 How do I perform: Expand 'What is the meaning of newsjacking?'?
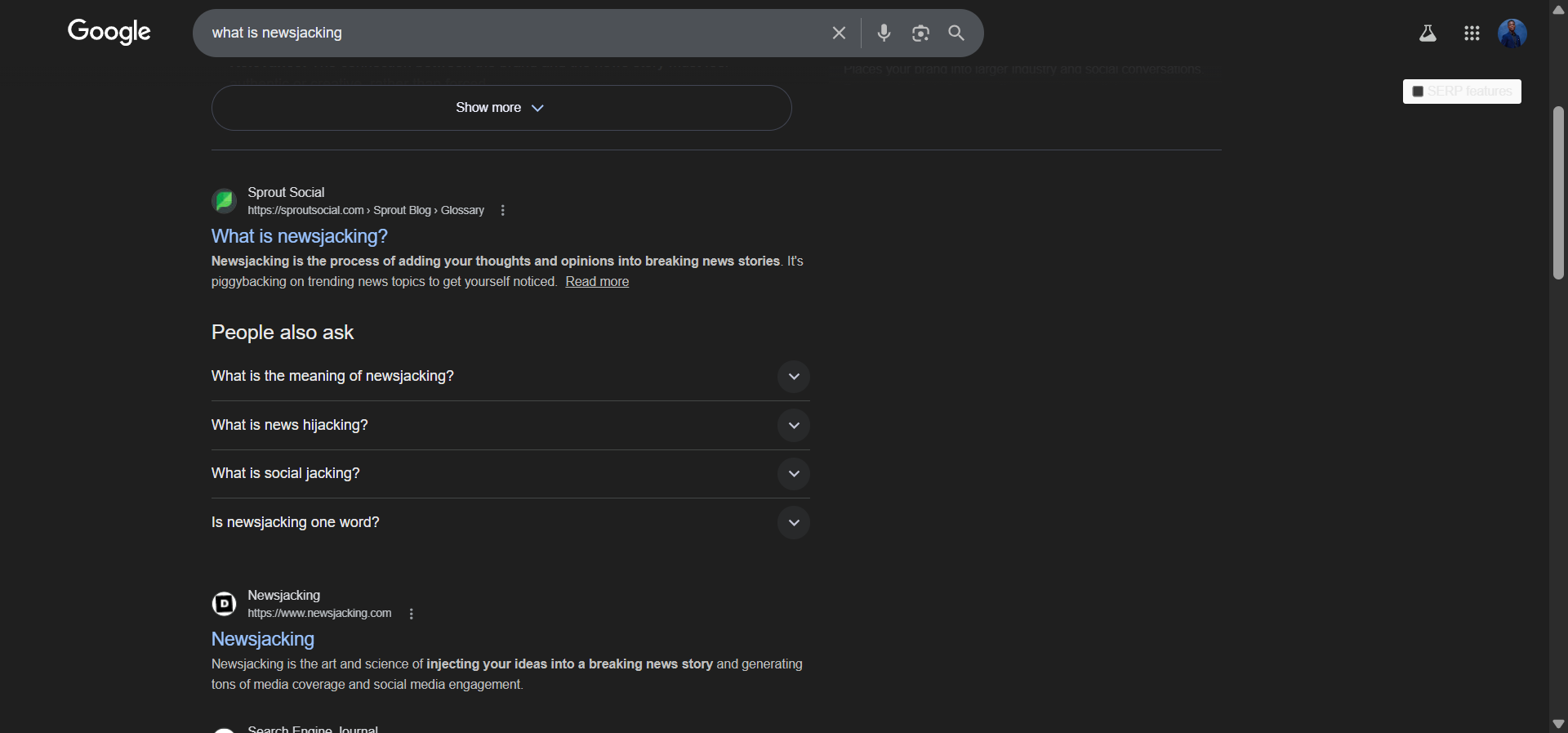[x=510, y=376]
